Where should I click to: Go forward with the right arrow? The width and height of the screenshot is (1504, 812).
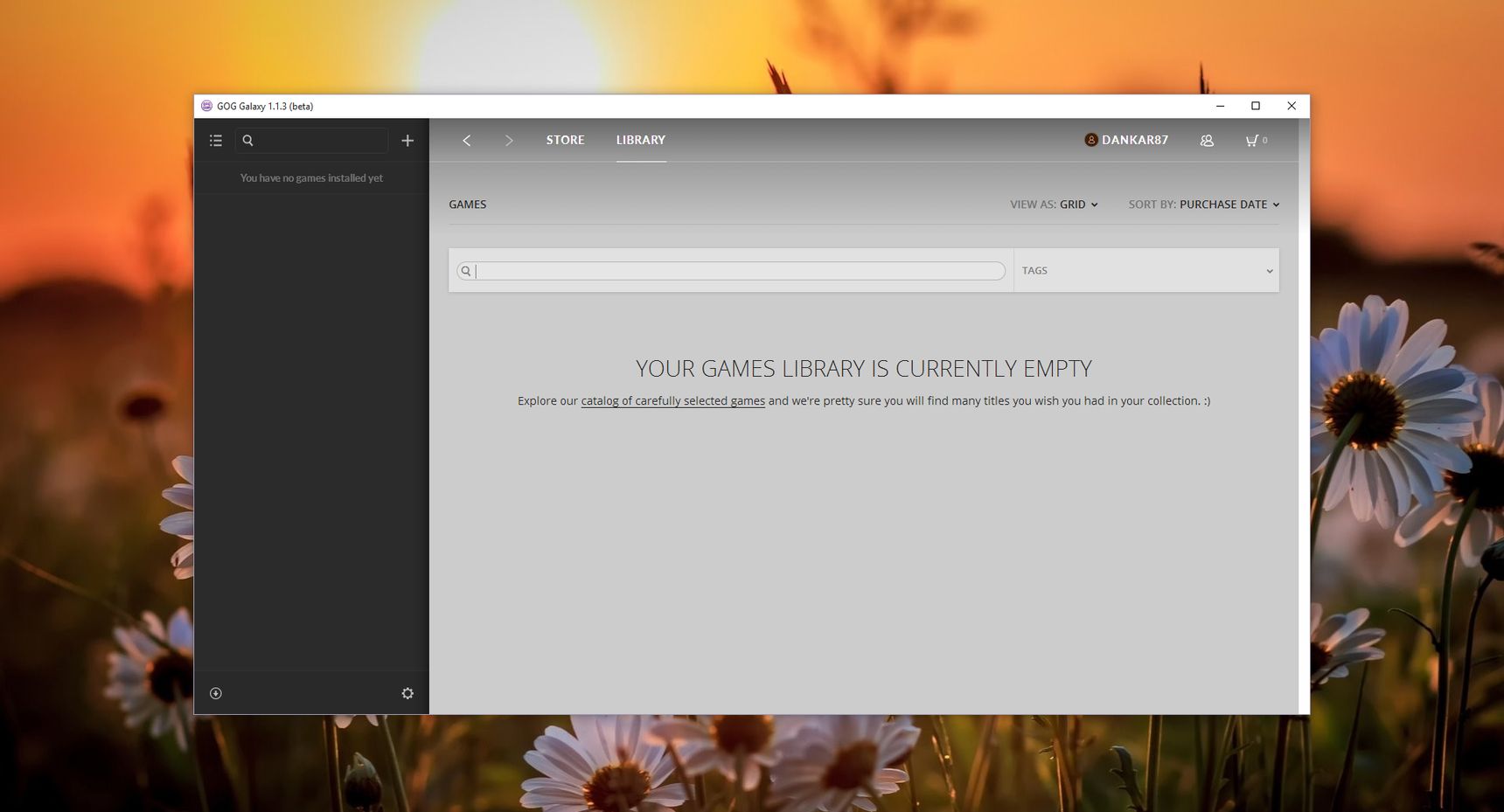(x=509, y=141)
